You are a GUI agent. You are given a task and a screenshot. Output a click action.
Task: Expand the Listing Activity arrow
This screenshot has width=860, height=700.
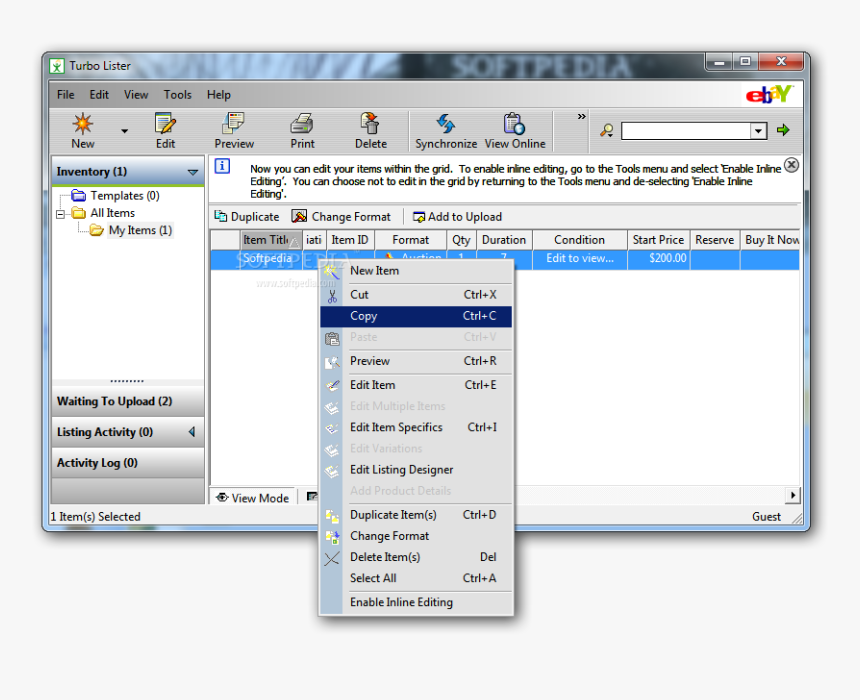[x=192, y=432]
